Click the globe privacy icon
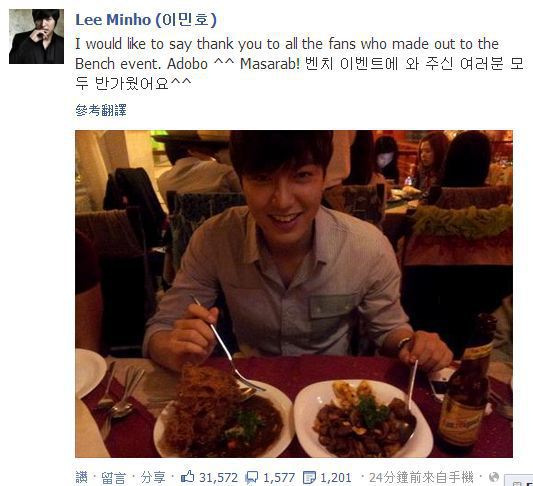Screen dimensions: 533x486 point(494,477)
